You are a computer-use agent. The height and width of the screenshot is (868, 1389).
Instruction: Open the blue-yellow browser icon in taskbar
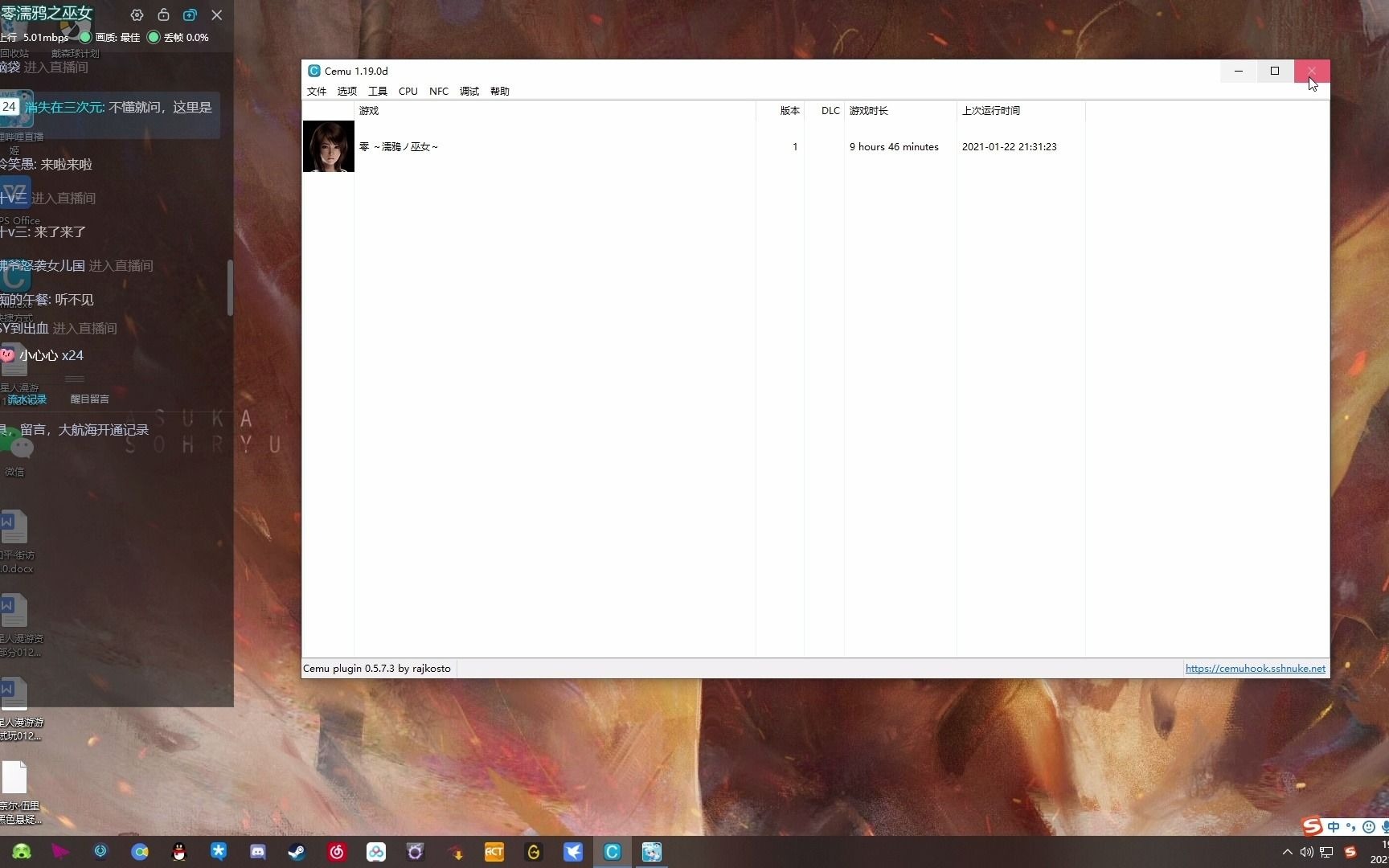(140, 852)
